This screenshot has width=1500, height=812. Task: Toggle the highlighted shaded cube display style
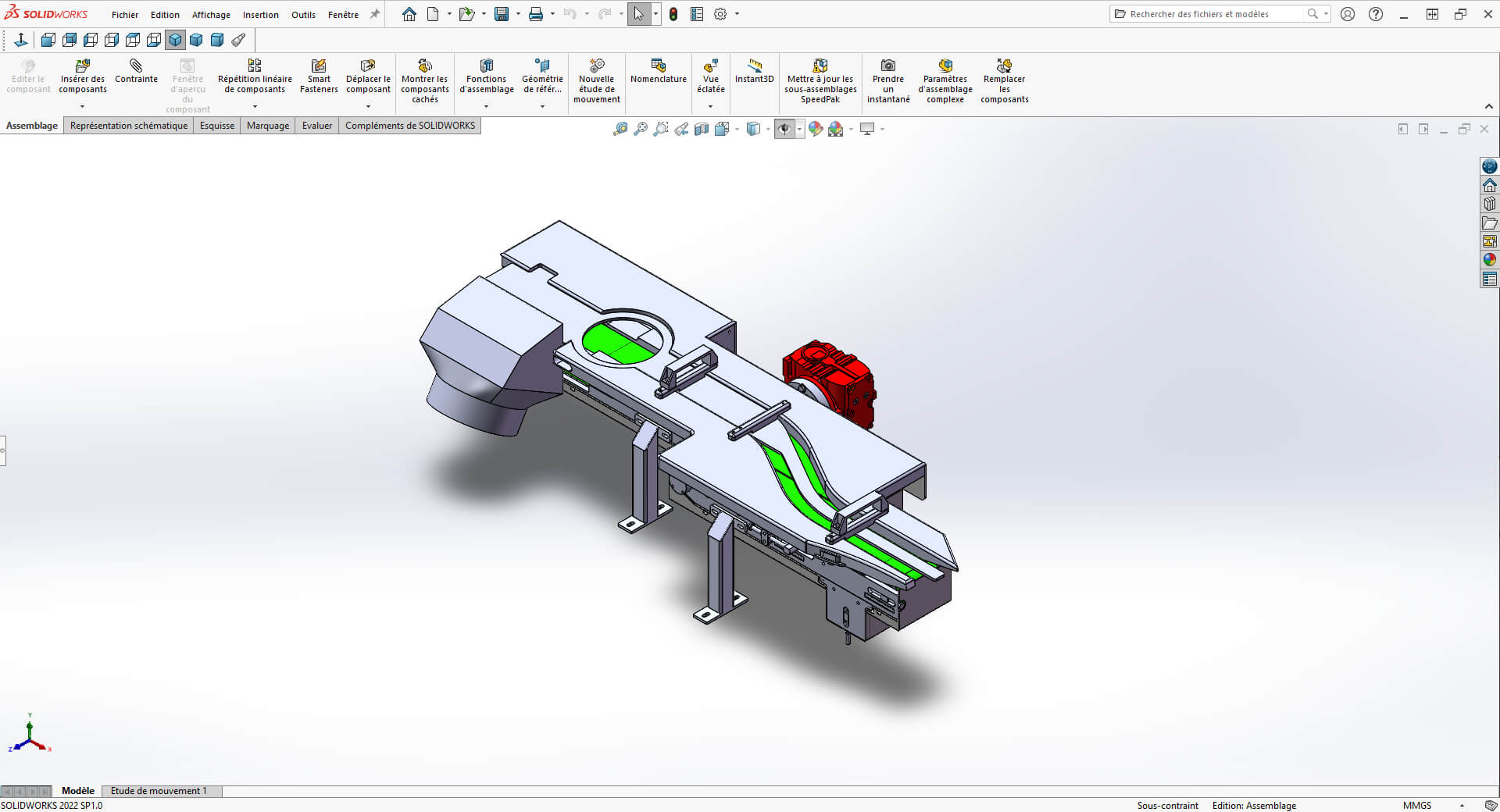coord(175,40)
